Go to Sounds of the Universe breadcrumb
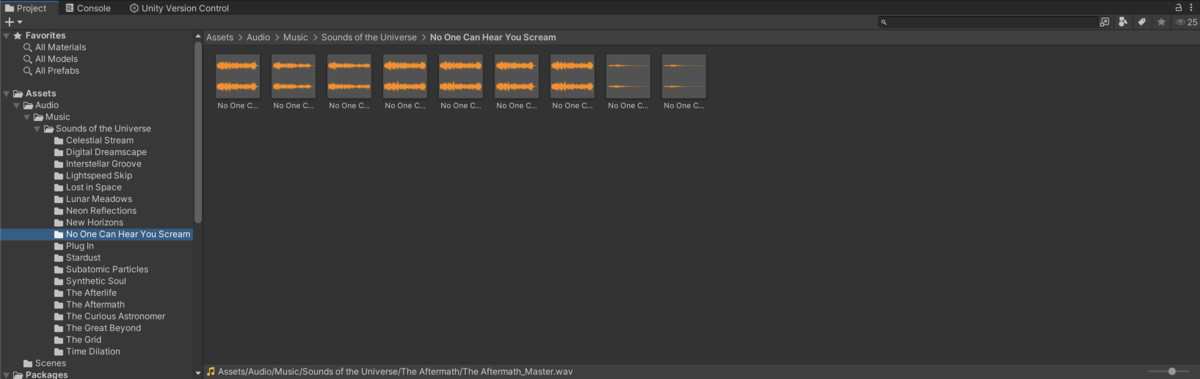Screen dimensions: 1200x379 click(369, 37)
